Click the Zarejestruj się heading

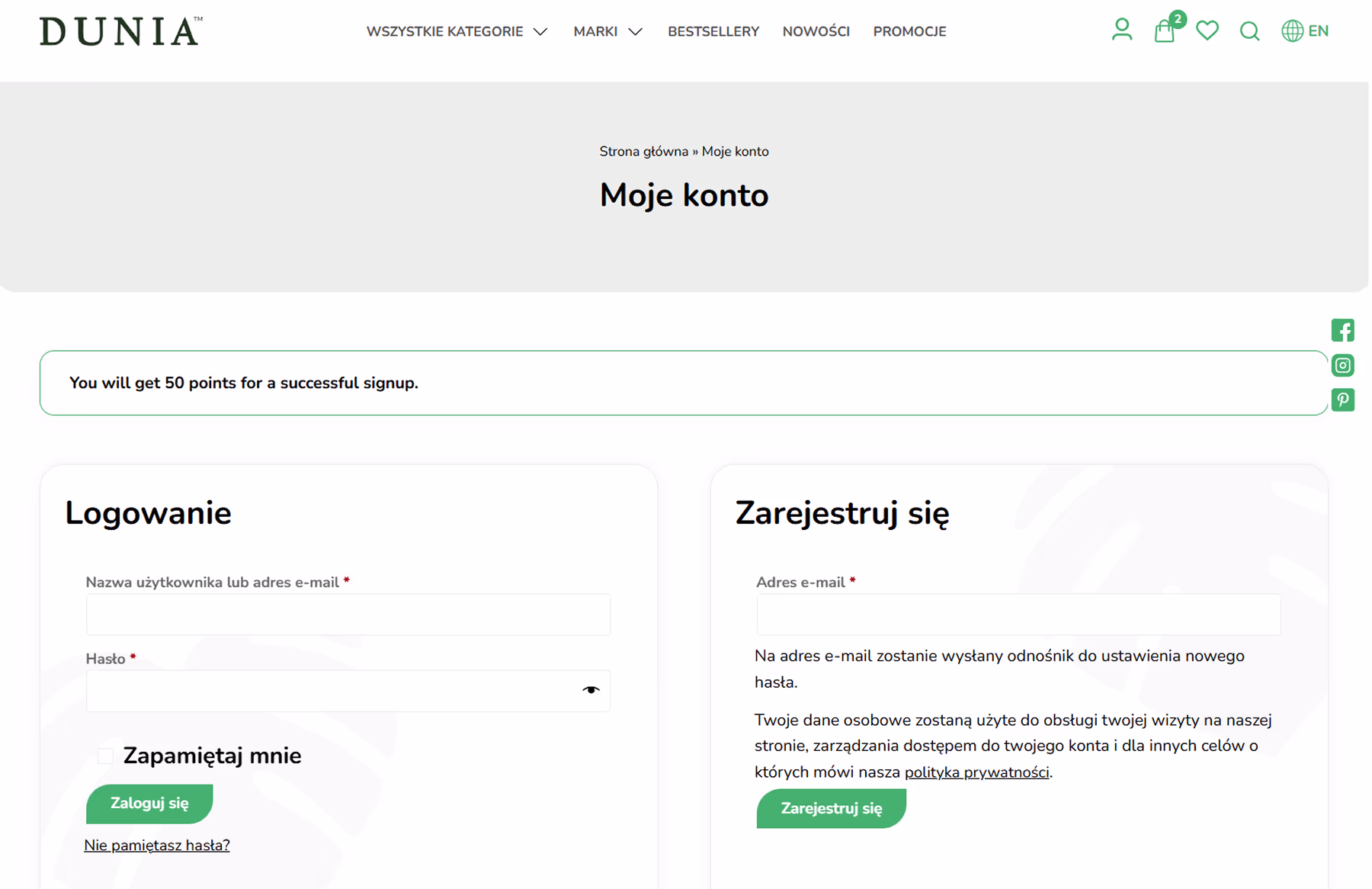point(842,513)
